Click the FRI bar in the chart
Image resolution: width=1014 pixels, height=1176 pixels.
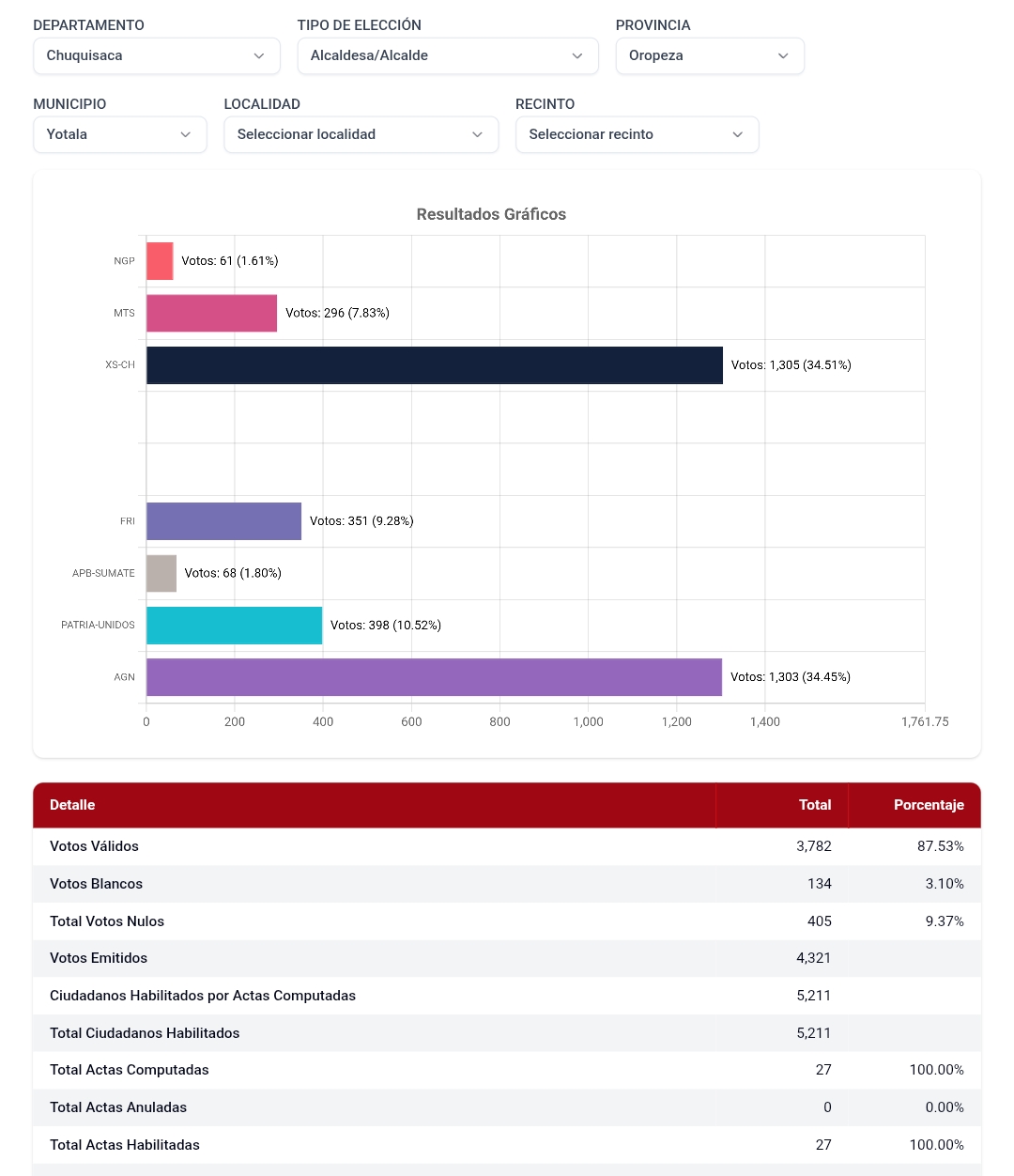(223, 521)
